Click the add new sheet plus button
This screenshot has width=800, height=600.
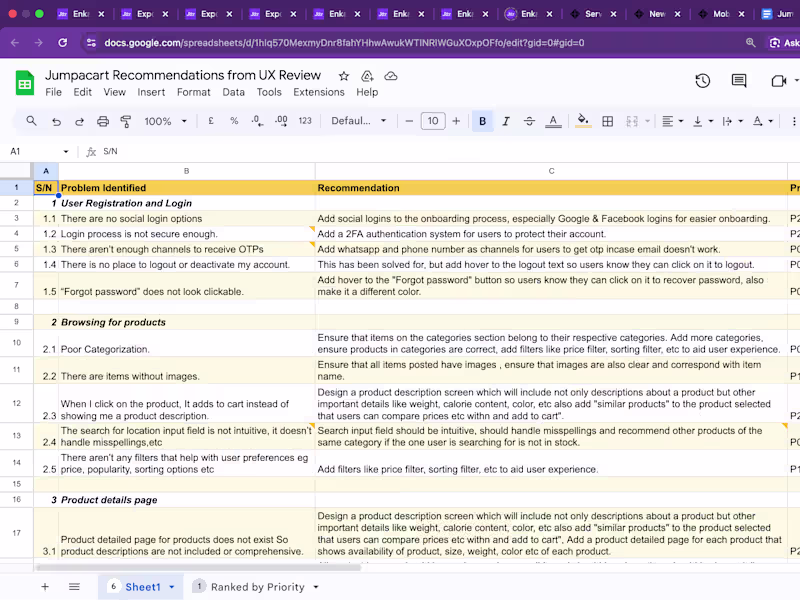pyautogui.click(x=45, y=587)
